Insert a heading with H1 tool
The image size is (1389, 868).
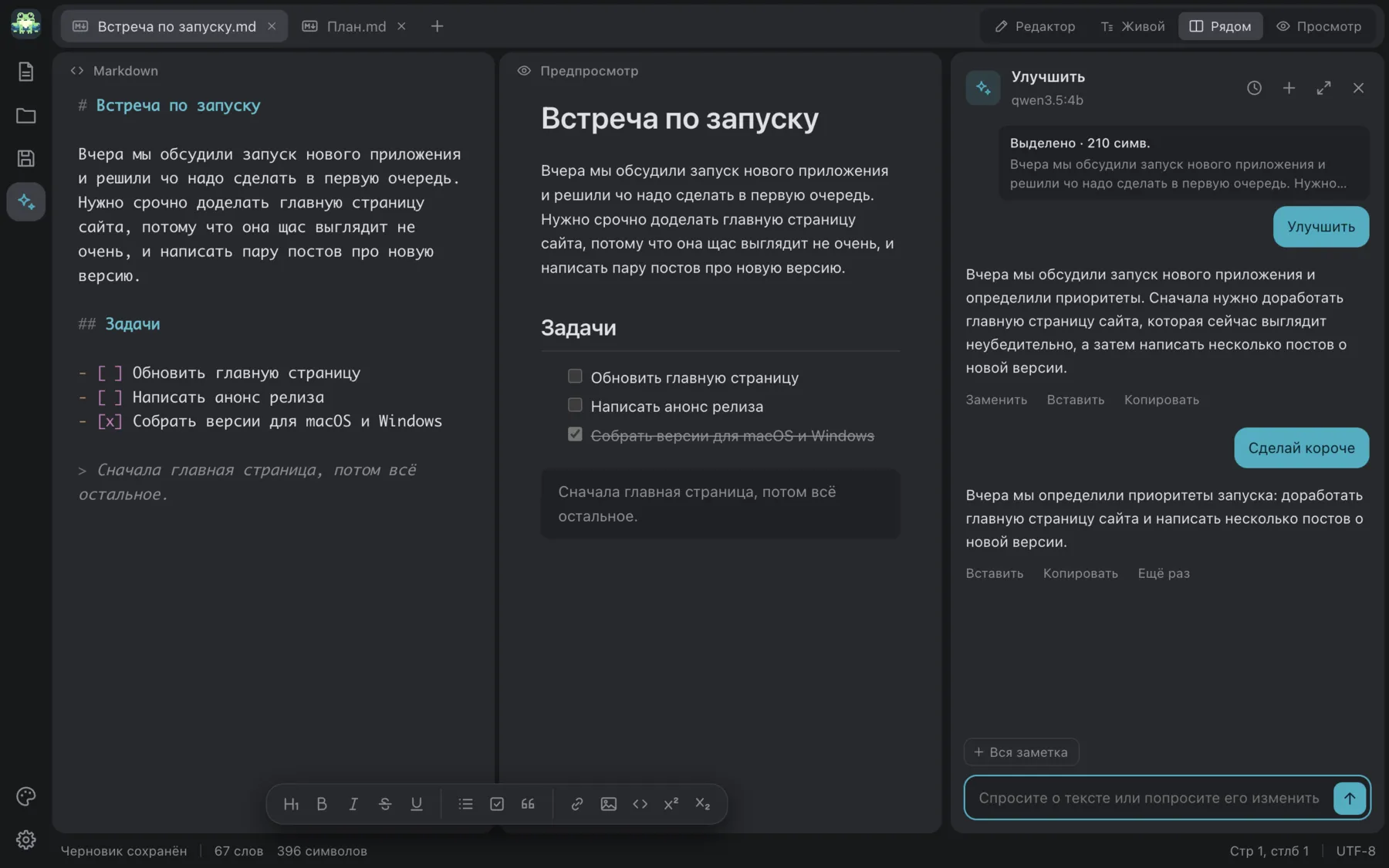coord(291,804)
